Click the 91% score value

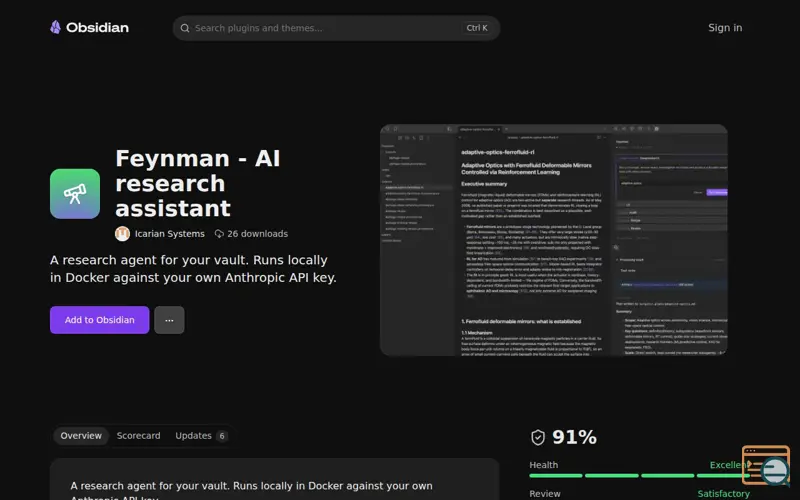(x=574, y=437)
